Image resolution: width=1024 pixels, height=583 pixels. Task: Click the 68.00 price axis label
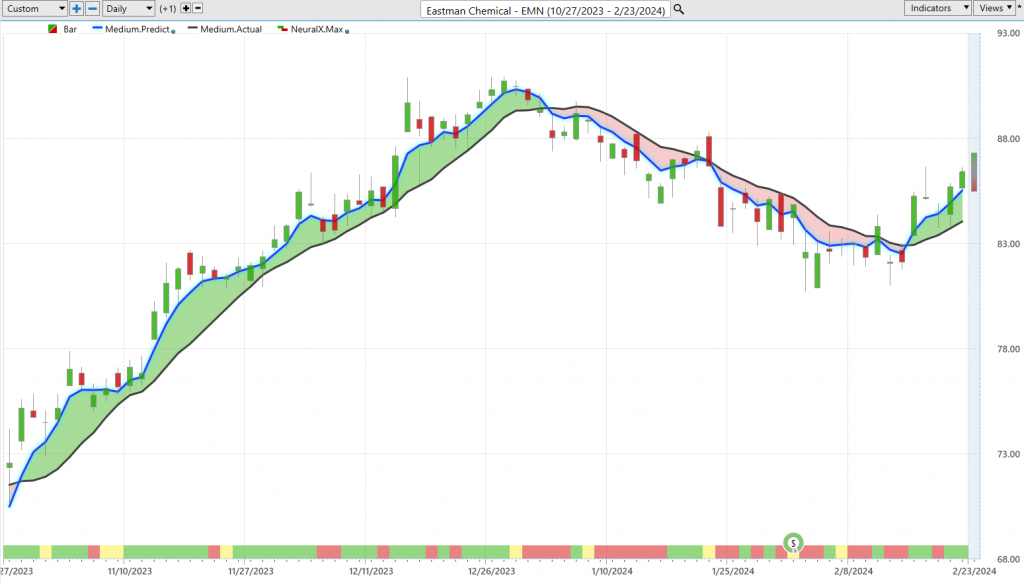pyautogui.click(x=1008, y=559)
